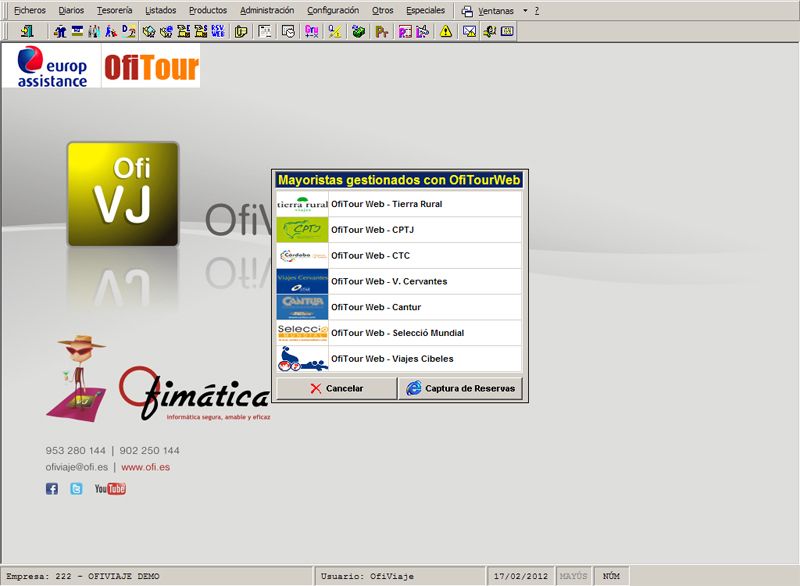Image resolution: width=800 pixels, height=586 pixels.
Task: Open the Administración menu
Action: tap(267, 10)
